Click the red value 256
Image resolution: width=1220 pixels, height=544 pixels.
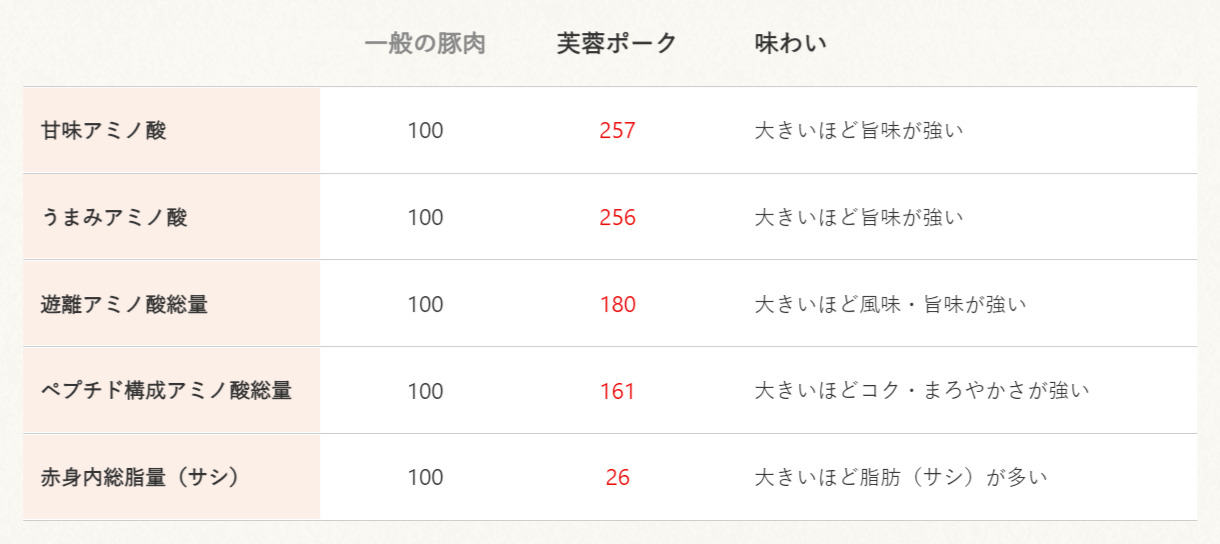pyautogui.click(x=617, y=217)
